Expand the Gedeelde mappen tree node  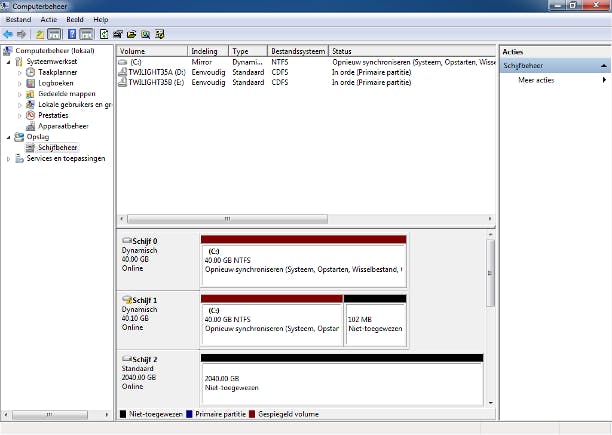coord(20,94)
